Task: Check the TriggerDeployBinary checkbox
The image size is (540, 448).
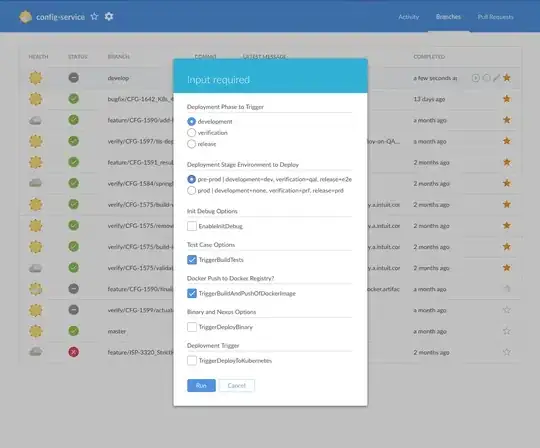Action: [192, 327]
